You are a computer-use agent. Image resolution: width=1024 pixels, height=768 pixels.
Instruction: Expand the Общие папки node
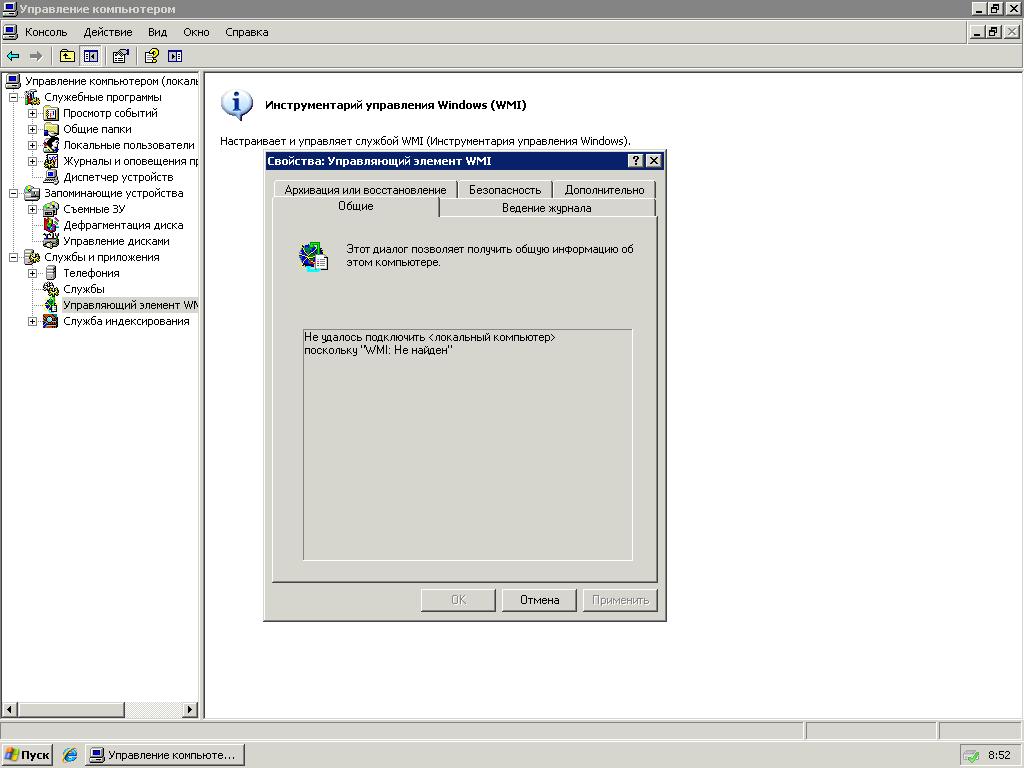tap(32, 129)
